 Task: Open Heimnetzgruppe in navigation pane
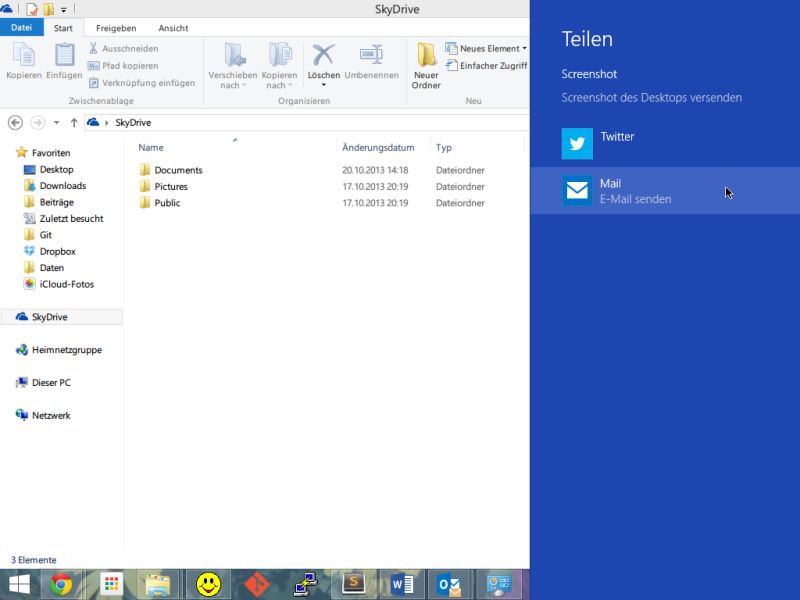click(67, 349)
